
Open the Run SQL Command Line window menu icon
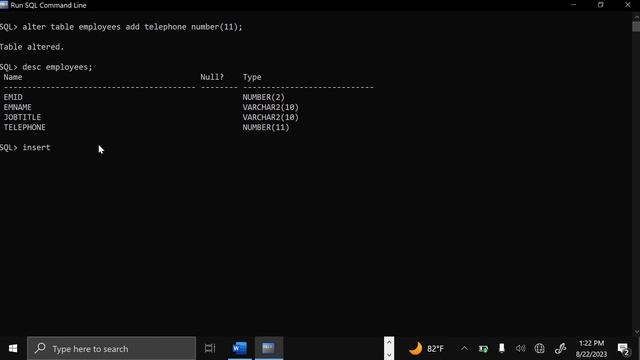coord(4,5)
